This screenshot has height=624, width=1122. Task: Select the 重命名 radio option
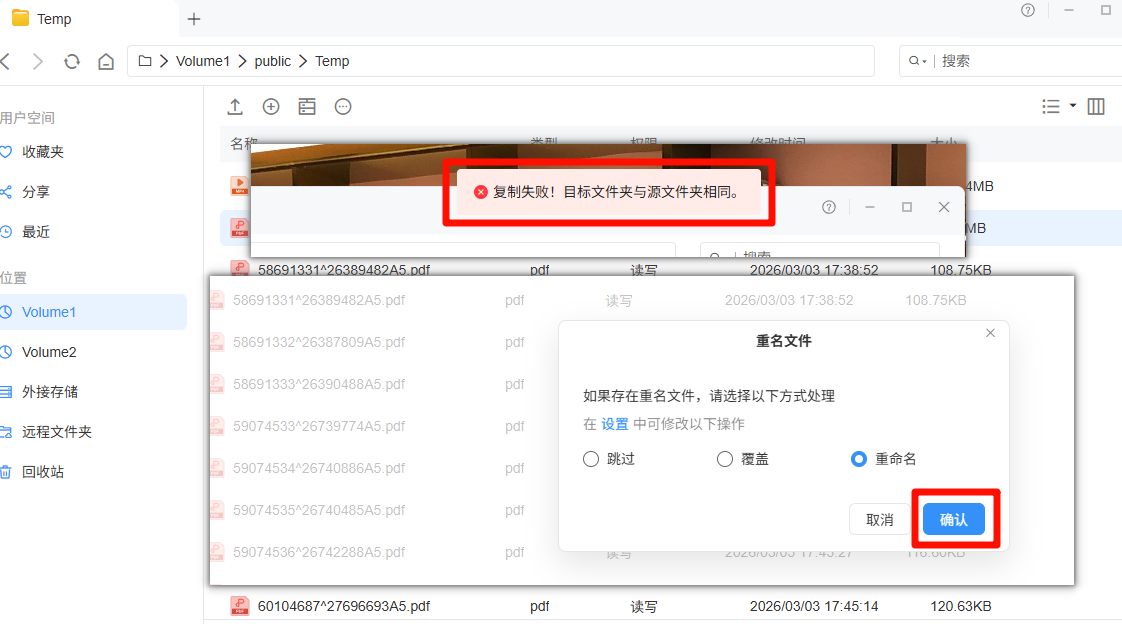coord(859,459)
